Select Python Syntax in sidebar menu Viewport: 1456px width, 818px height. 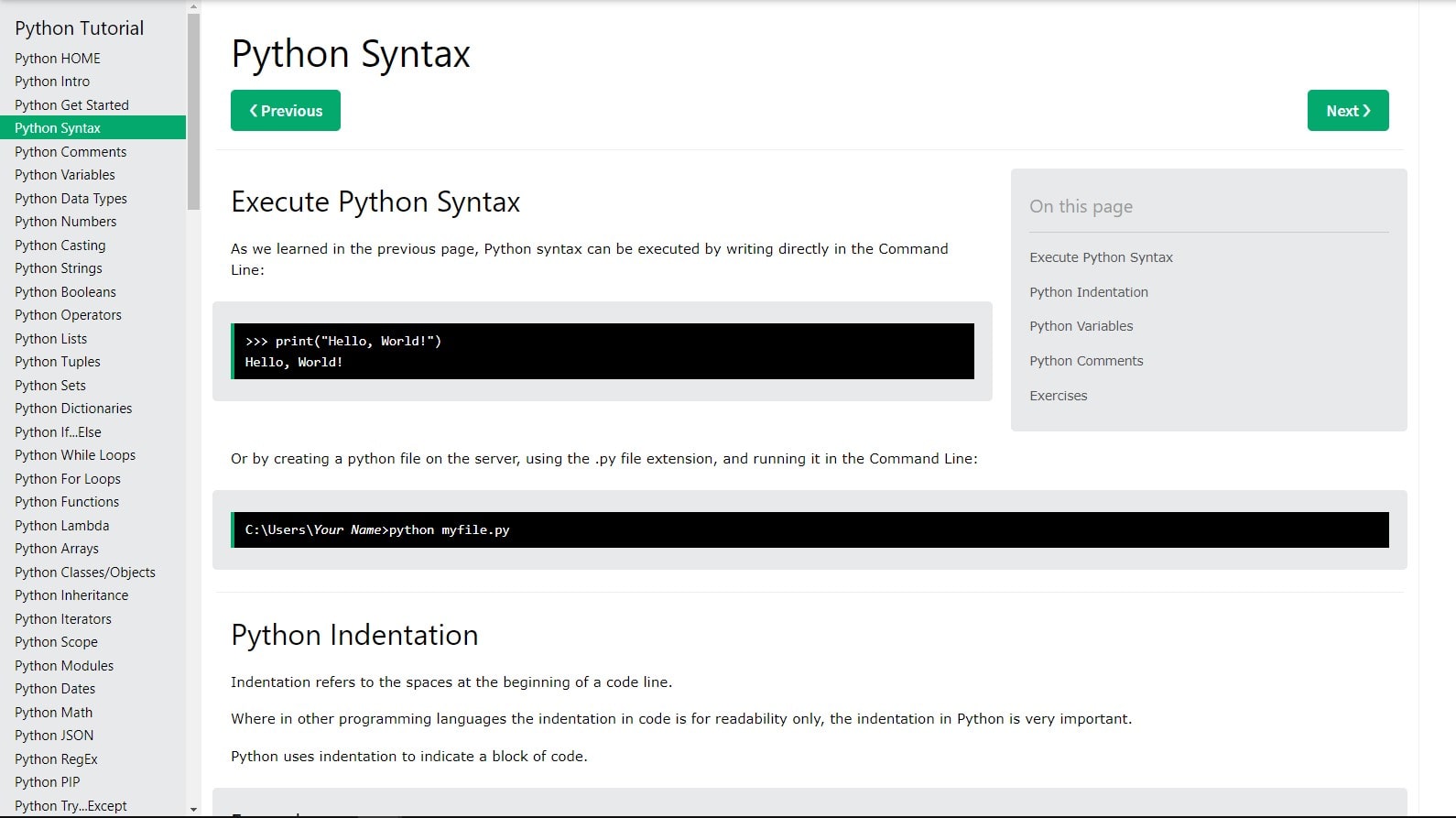click(58, 128)
